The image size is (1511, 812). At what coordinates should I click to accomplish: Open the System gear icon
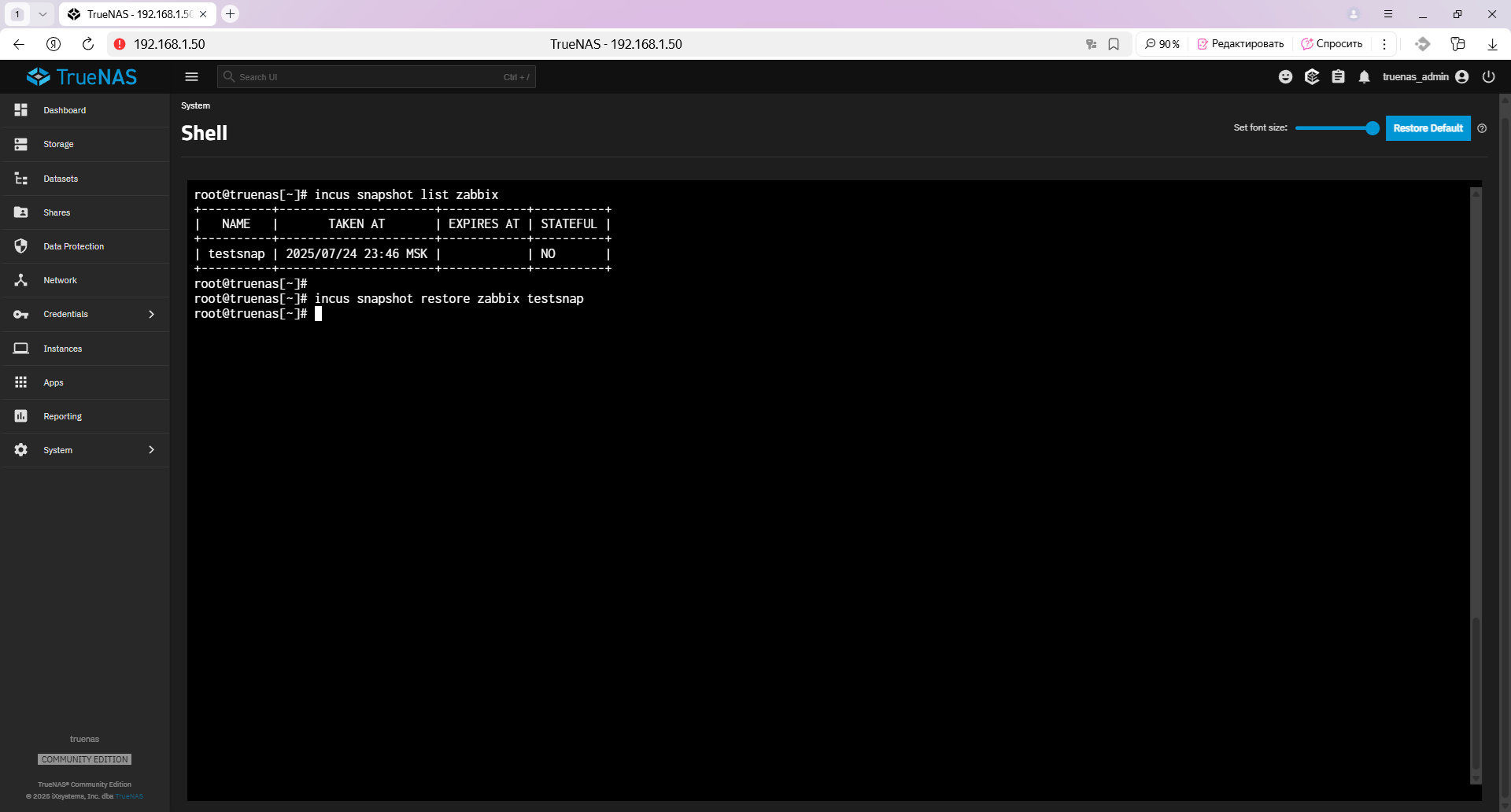point(21,450)
